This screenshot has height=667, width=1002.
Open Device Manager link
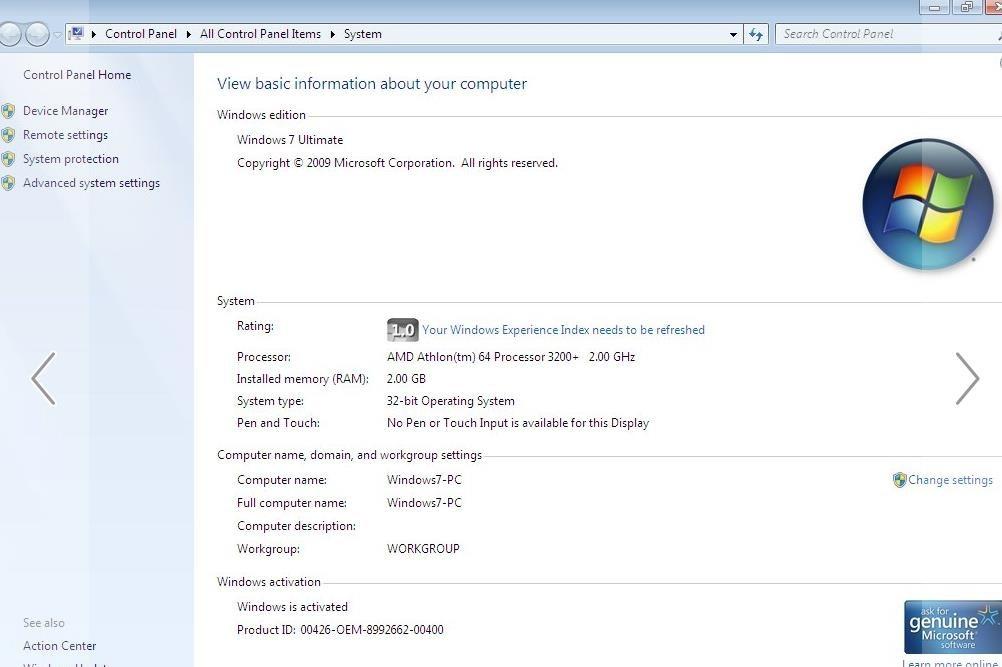point(65,111)
